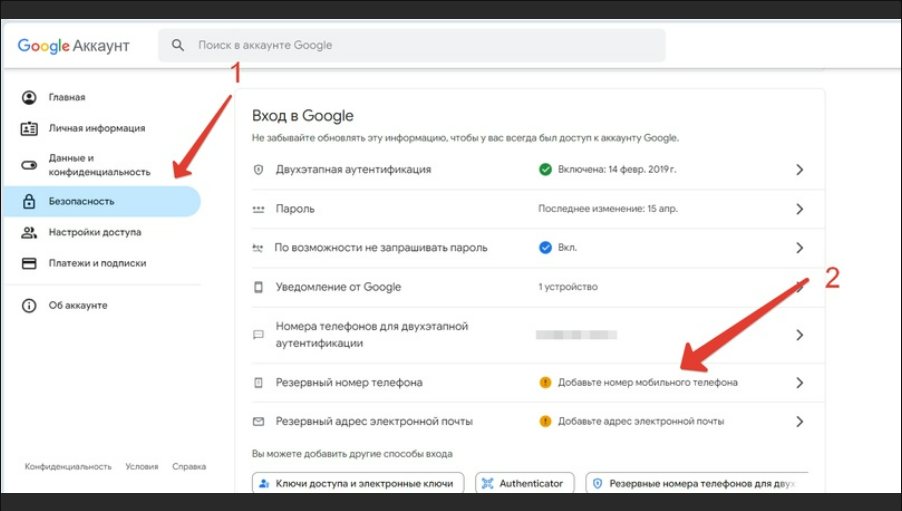The width and height of the screenshot is (902, 511).
Task: Click the Authenticator button icon
Action: [487, 483]
